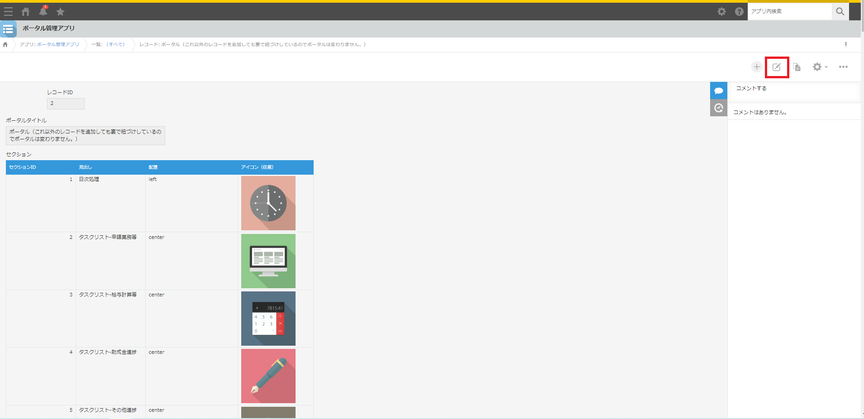The width and height of the screenshot is (864, 419).
Task: Open the favorites star menu
Action: coord(61,12)
